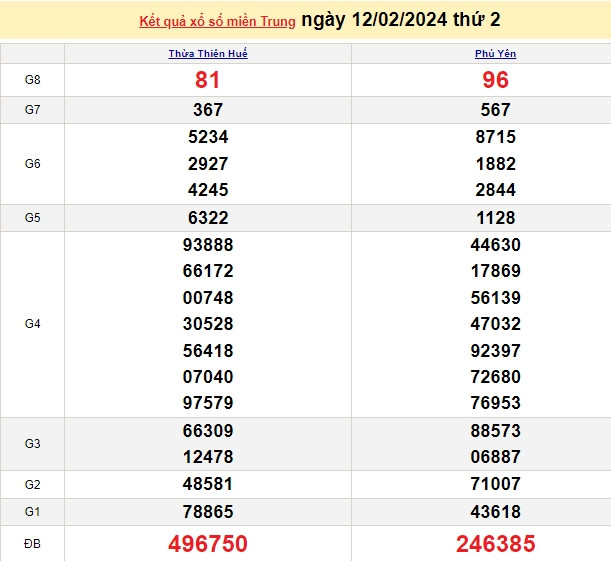This screenshot has height=561, width=611.
Task: Click the G4 row label
Action: pos(32,324)
